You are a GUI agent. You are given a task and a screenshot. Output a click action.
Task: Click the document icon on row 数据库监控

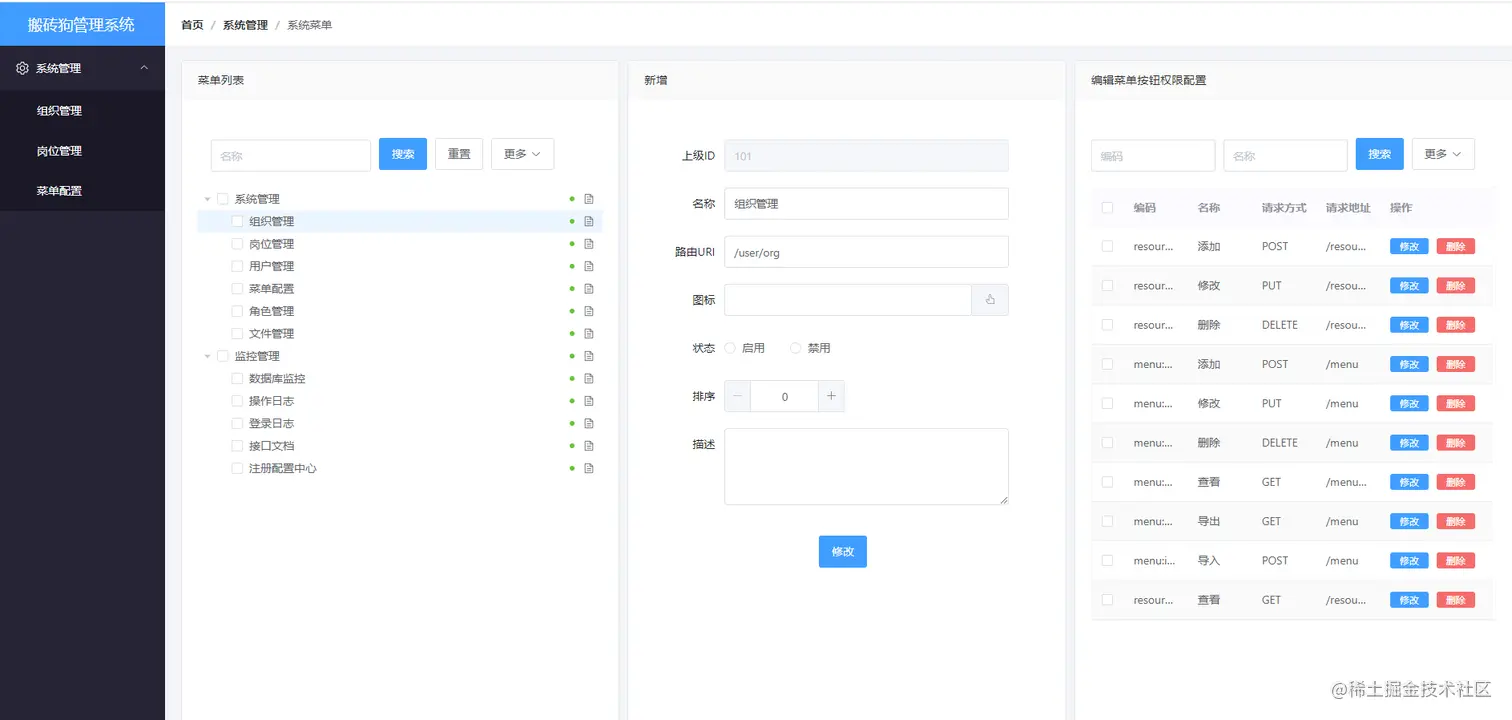[x=589, y=379]
